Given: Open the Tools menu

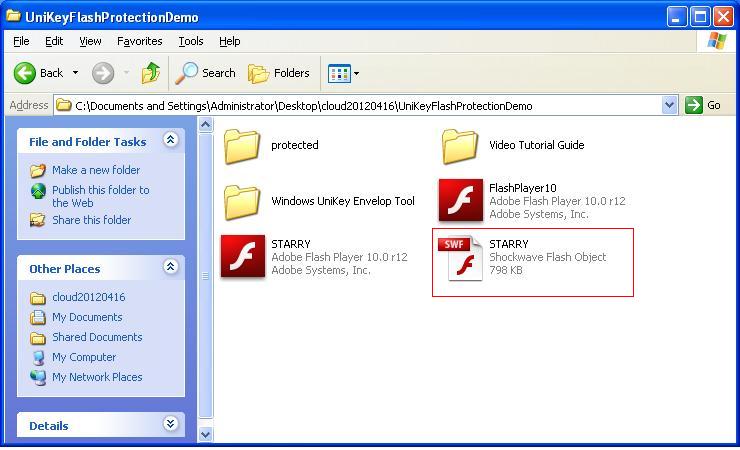Looking at the screenshot, I should coord(190,41).
